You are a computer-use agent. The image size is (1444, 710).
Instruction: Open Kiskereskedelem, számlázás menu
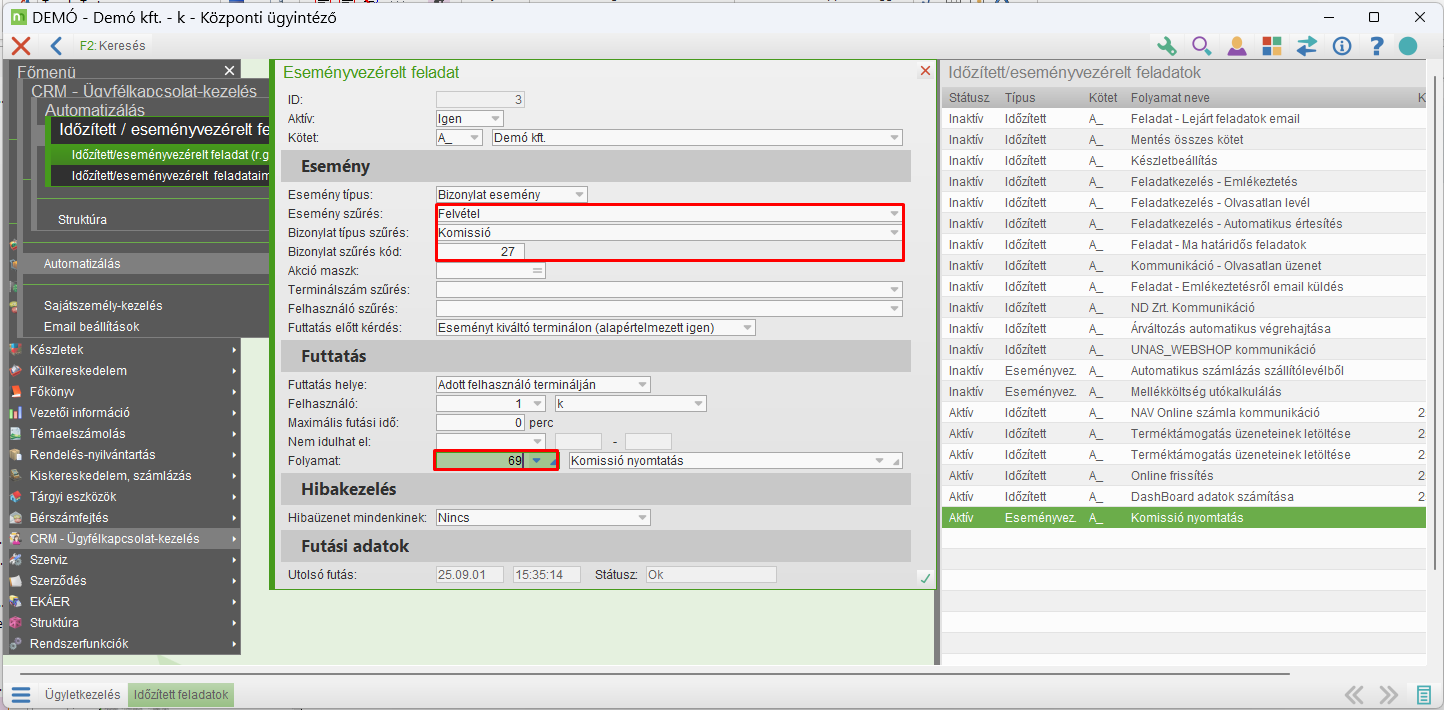pyautogui.click(x=123, y=476)
